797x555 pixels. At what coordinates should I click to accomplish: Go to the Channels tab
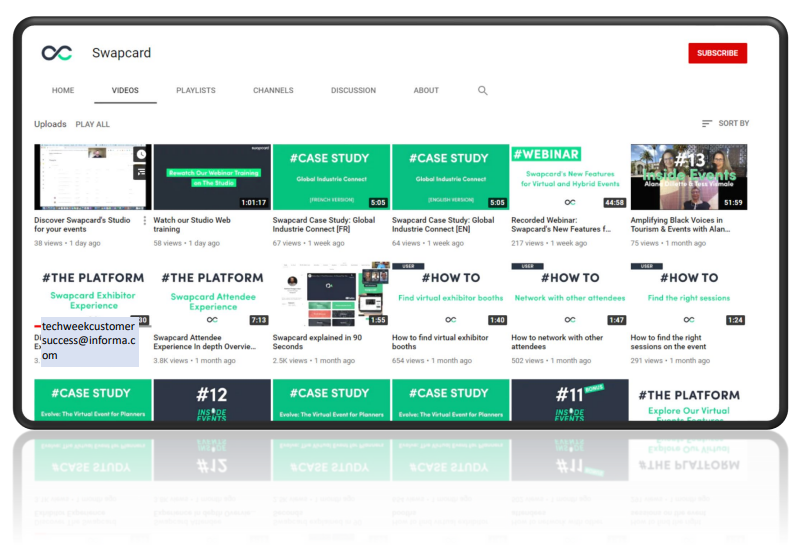[x=273, y=90]
